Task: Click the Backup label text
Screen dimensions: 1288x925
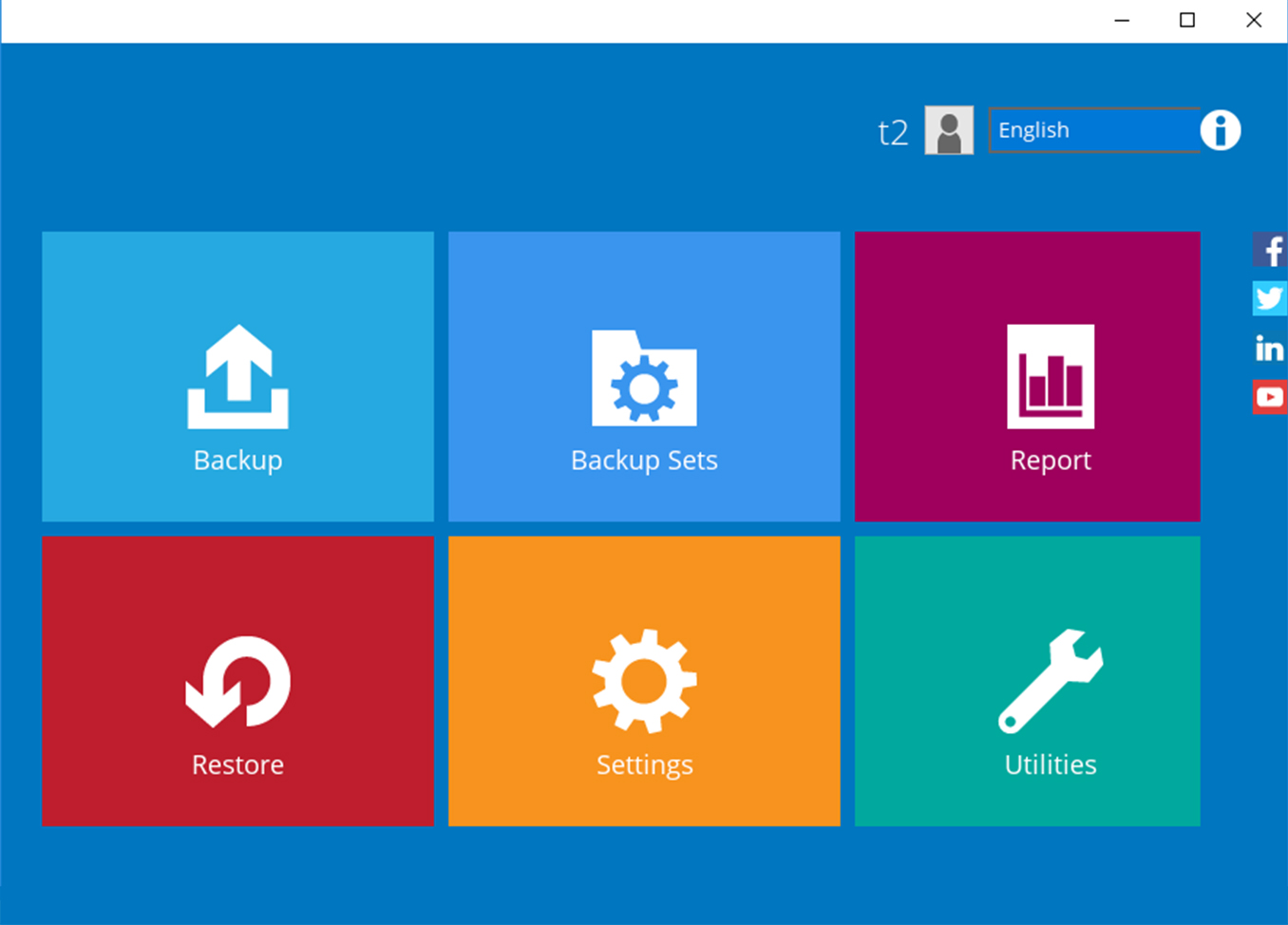Action: tap(237, 460)
